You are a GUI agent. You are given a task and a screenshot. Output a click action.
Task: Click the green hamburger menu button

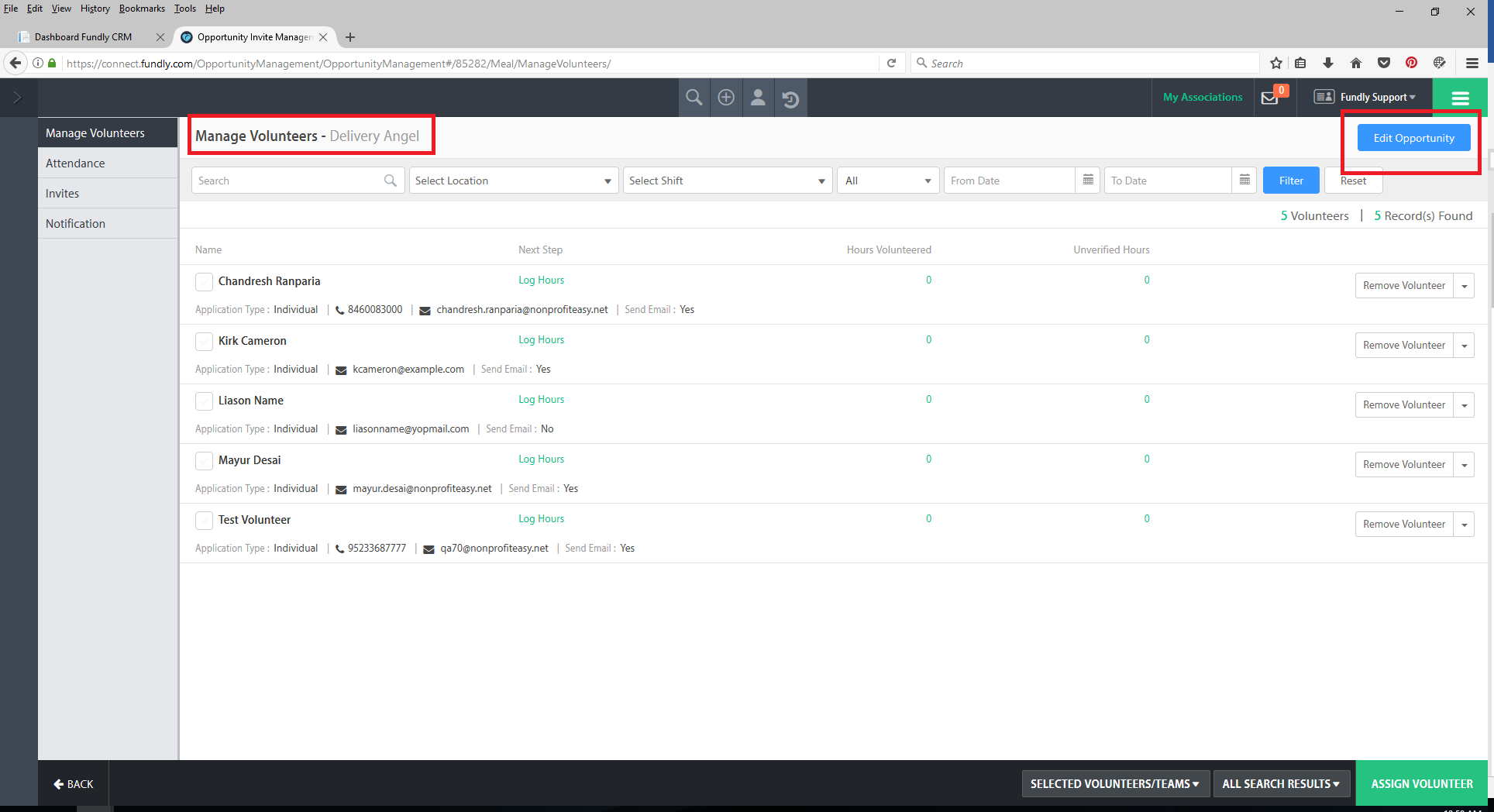pyautogui.click(x=1460, y=98)
